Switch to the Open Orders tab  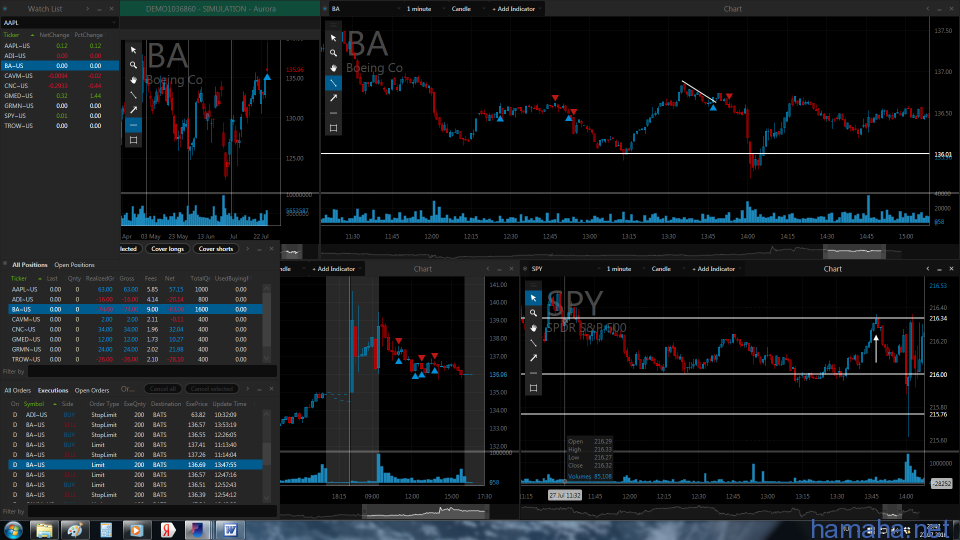[92, 391]
